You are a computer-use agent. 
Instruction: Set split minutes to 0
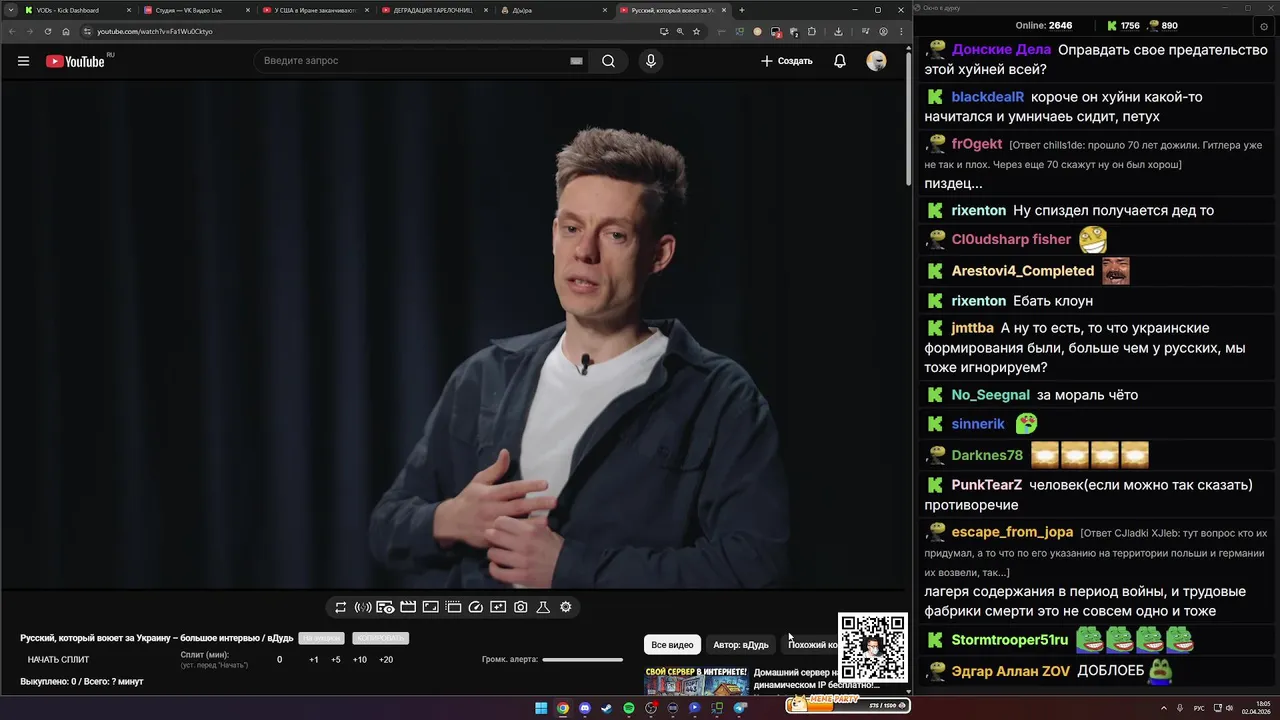click(279, 660)
